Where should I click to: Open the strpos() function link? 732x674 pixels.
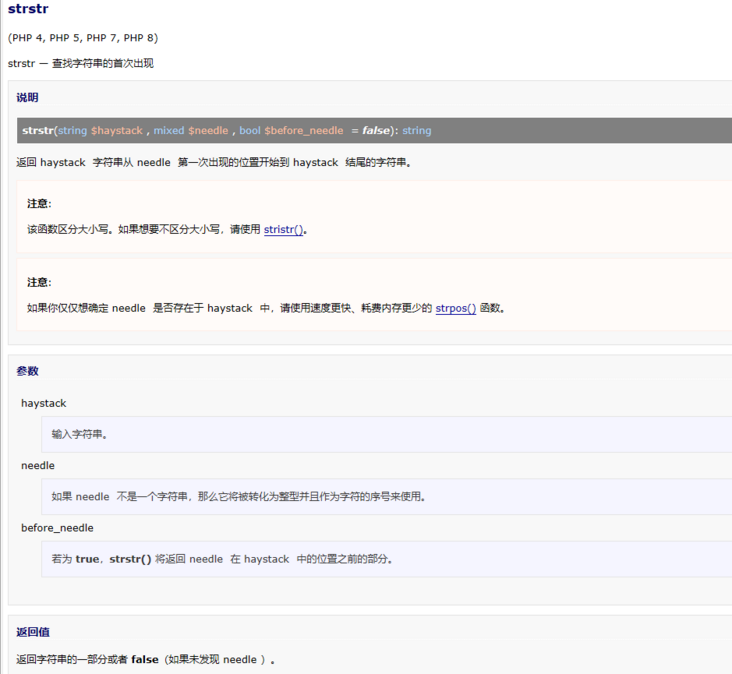[x=456, y=308]
